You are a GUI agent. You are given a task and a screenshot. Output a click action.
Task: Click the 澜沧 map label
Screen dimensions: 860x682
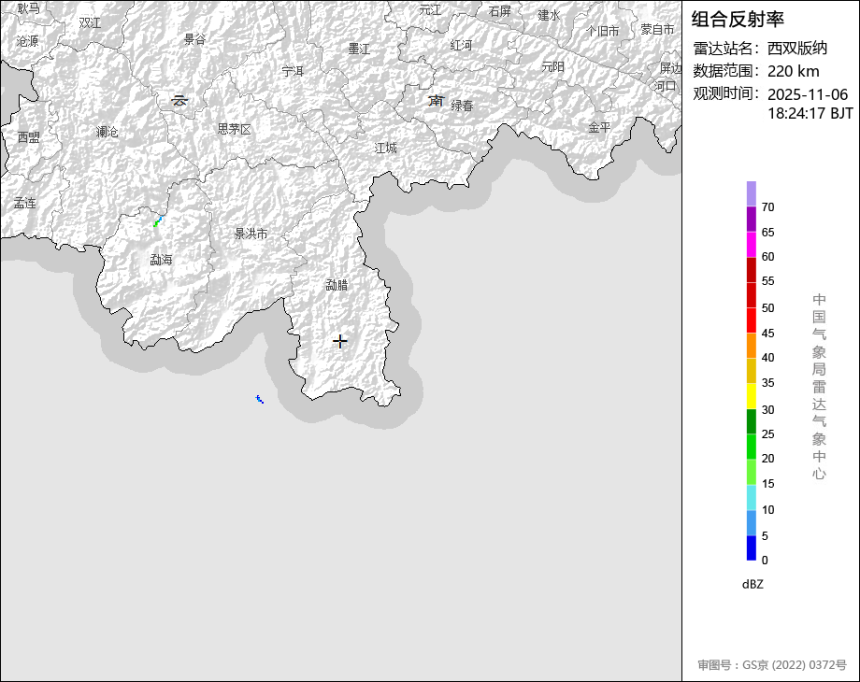[x=107, y=132]
